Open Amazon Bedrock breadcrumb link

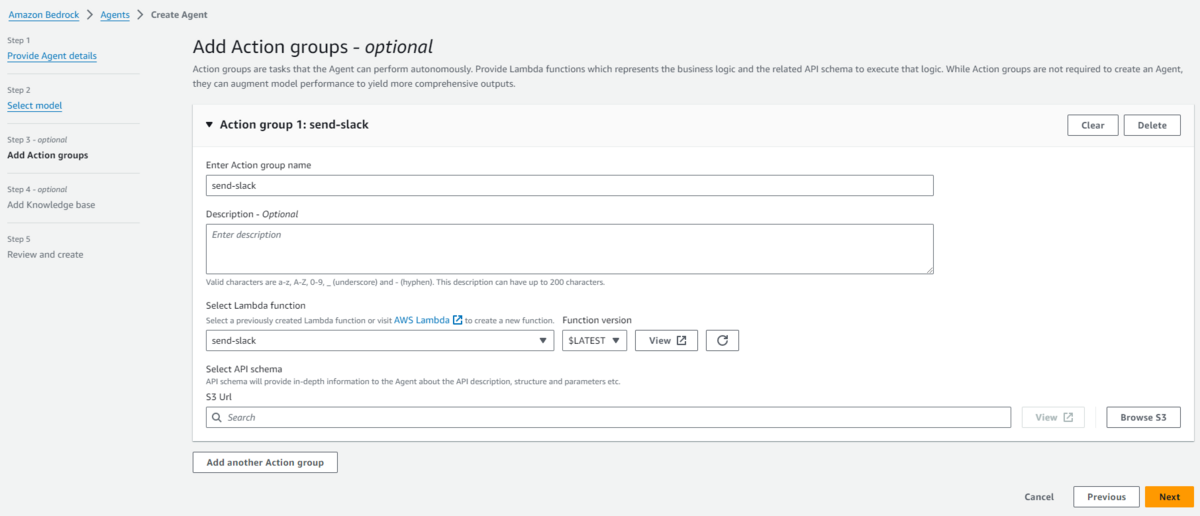[x=43, y=15]
